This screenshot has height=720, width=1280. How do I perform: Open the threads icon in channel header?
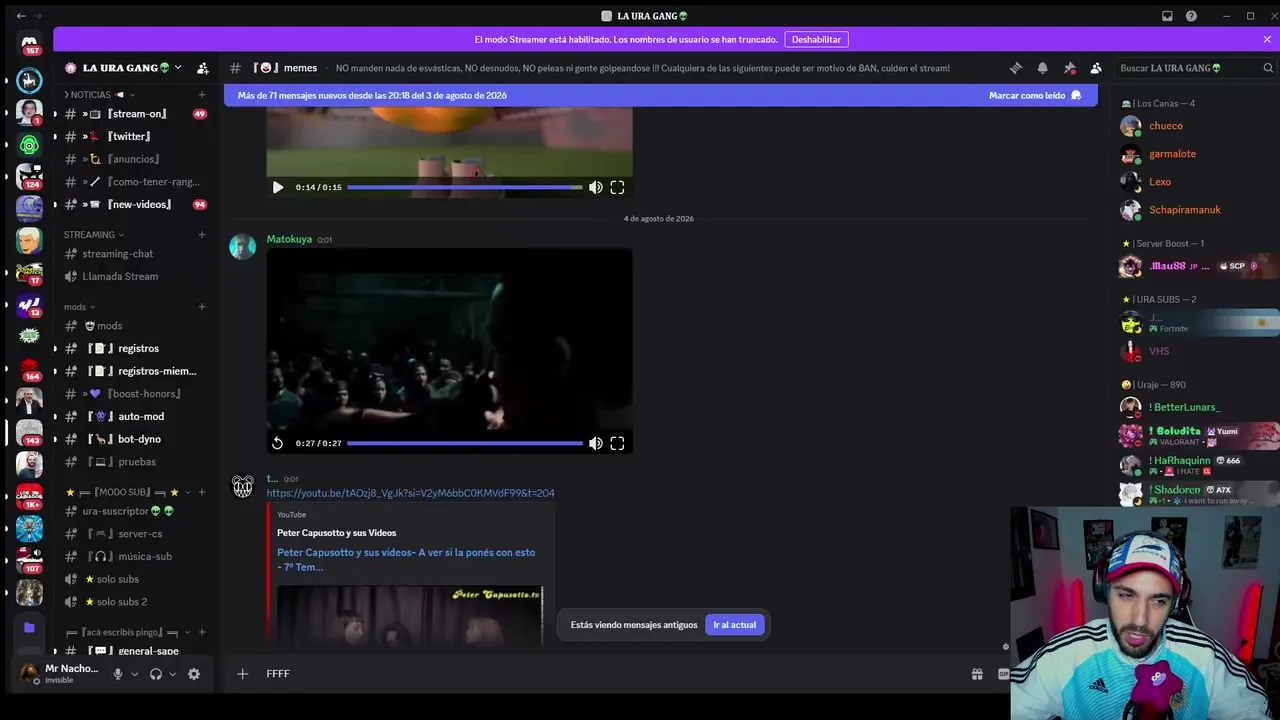[x=1016, y=68]
